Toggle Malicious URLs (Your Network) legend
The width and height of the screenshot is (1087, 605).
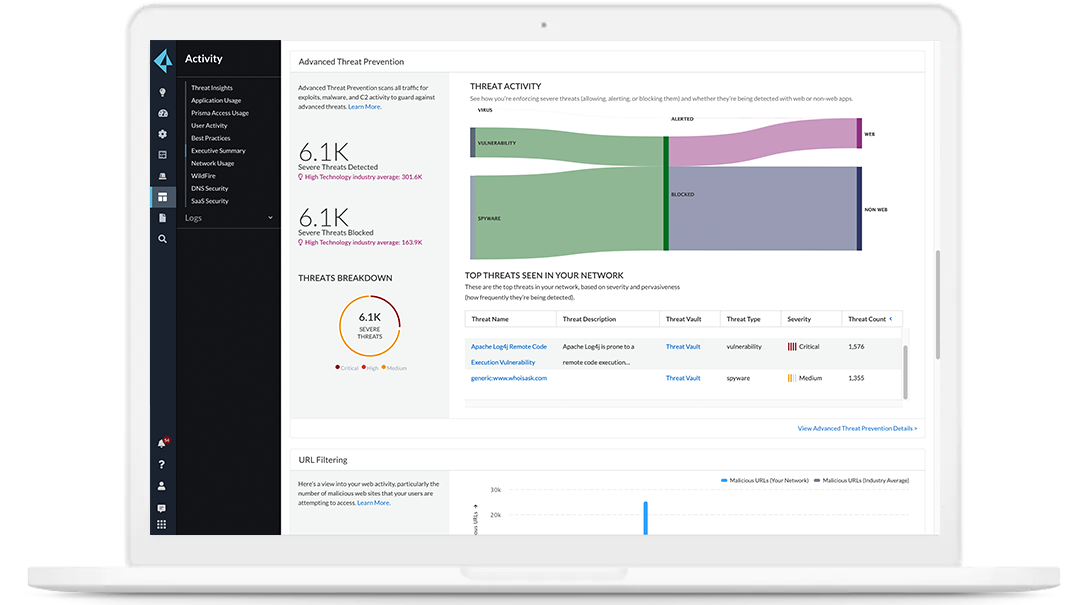click(770, 480)
